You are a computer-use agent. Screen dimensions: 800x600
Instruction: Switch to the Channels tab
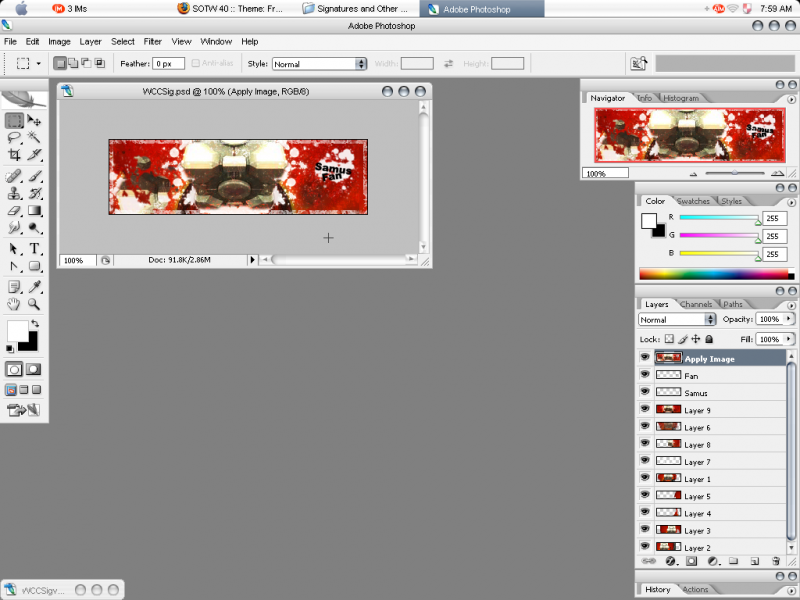(696, 304)
